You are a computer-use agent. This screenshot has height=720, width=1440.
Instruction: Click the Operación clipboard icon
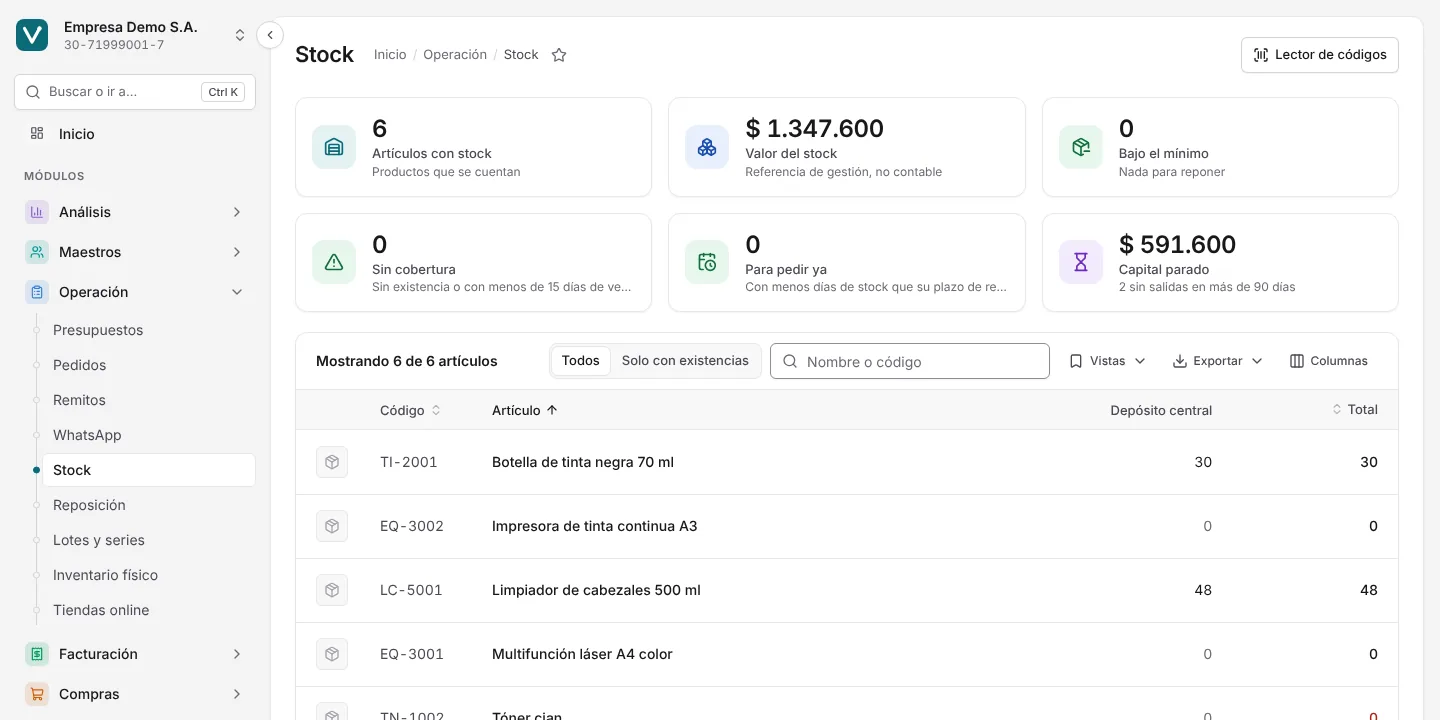pos(37,292)
